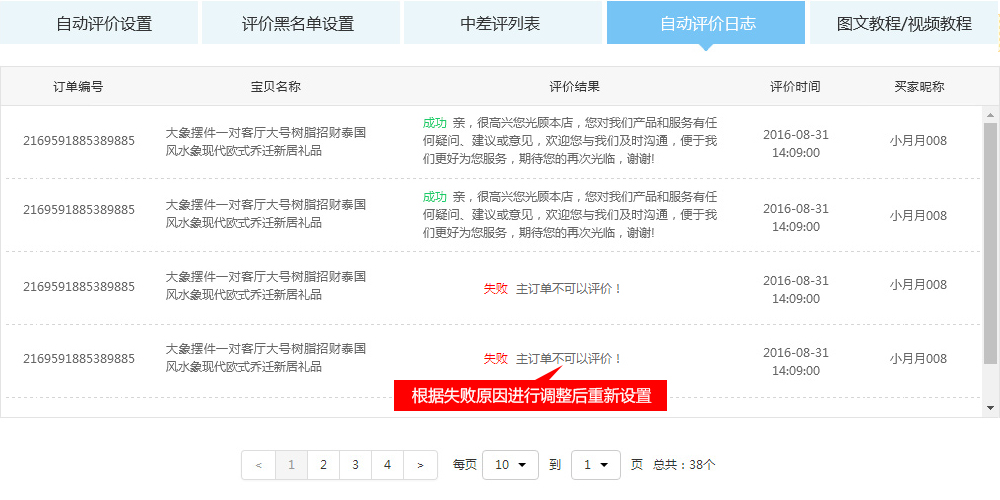Image resolution: width=1000 pixels, height=500 pixels.
Task: Switch to 评价黑名单设置 tab
Action: coord(301,23)
